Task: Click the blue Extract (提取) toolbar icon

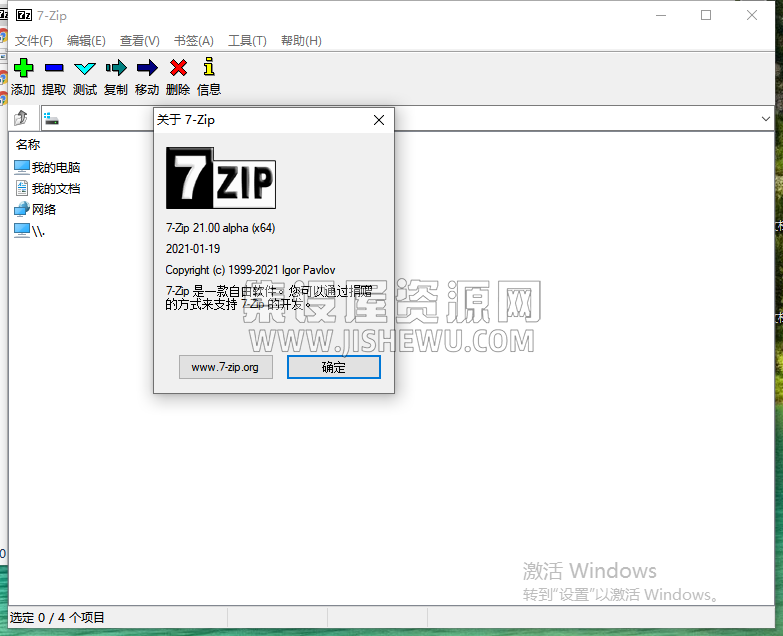Action: 54,67
